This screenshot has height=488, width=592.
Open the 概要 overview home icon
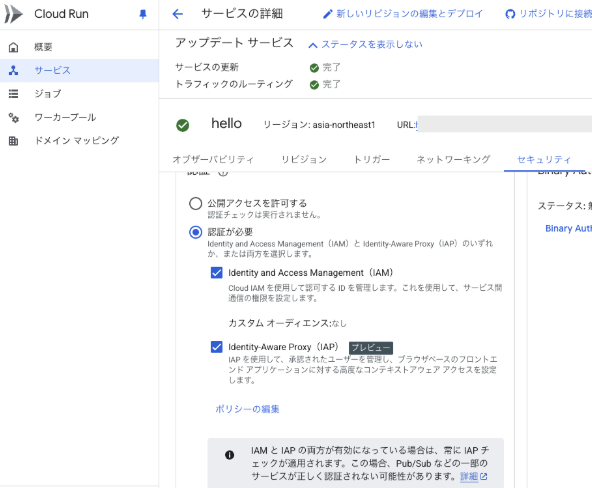tap(13, 47)
